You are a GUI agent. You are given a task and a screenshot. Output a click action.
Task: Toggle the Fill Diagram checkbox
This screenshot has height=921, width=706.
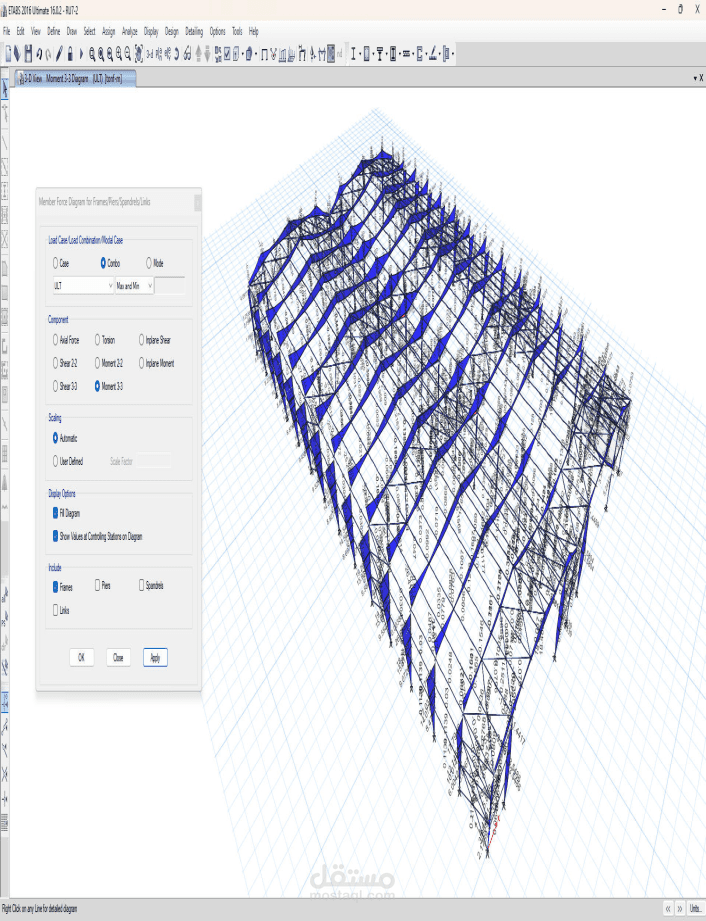[56, 513]
